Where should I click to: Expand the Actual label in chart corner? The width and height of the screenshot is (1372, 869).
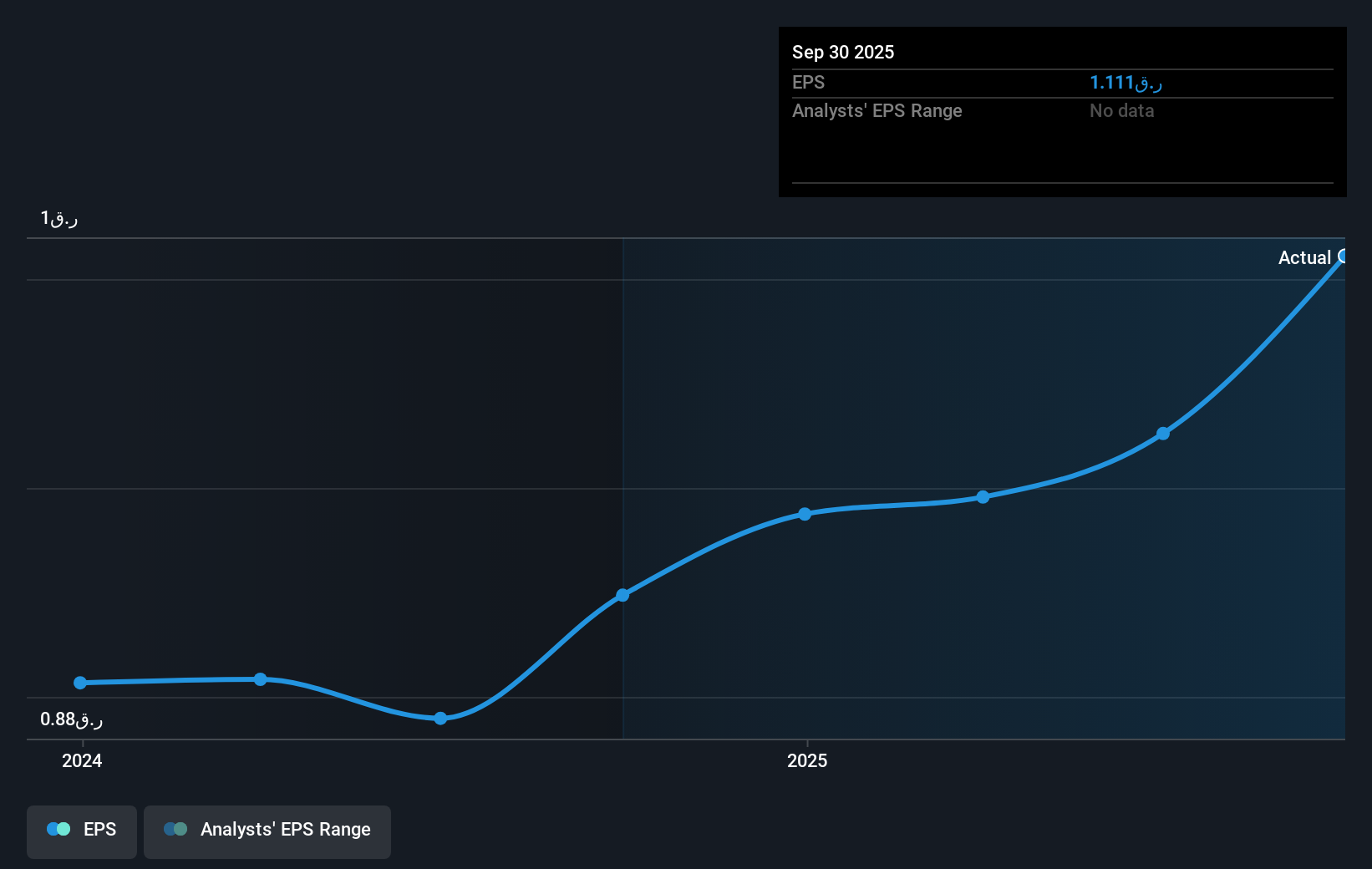coord(1306,257)
